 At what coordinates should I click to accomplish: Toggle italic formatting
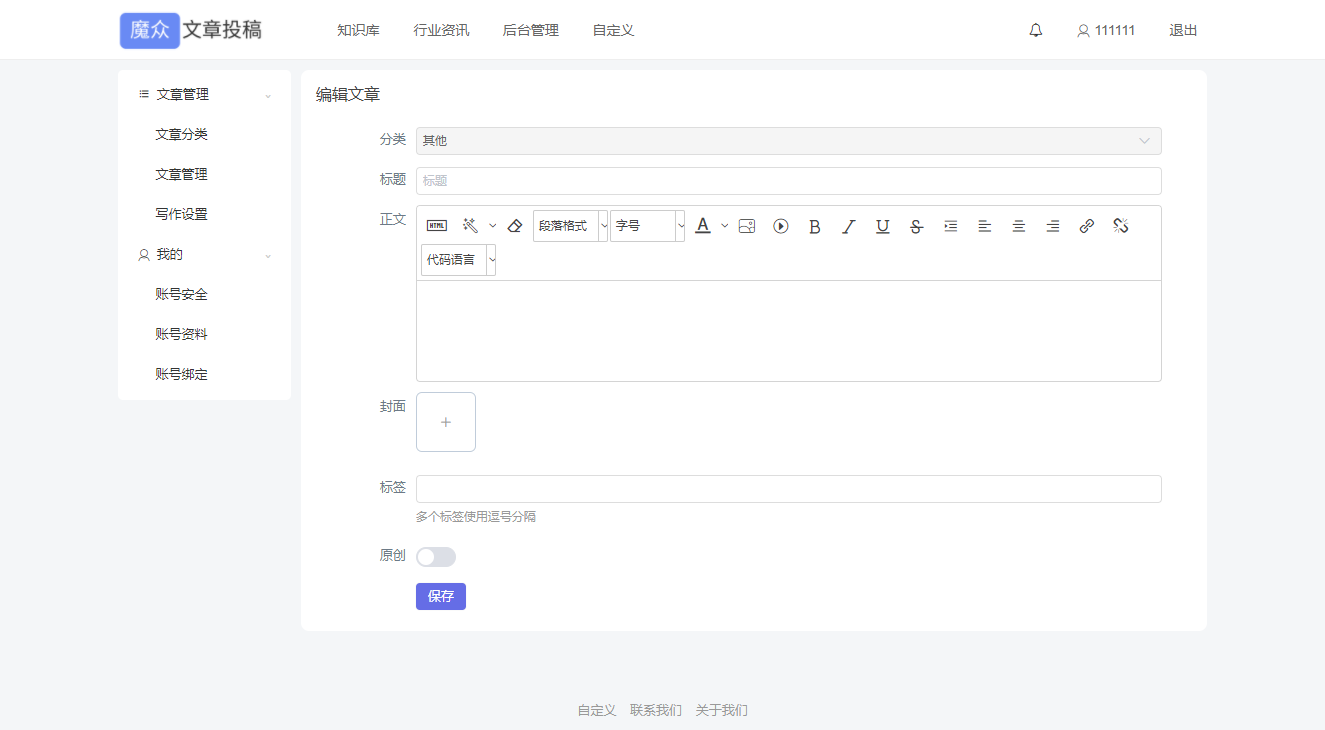coord(849,226)
